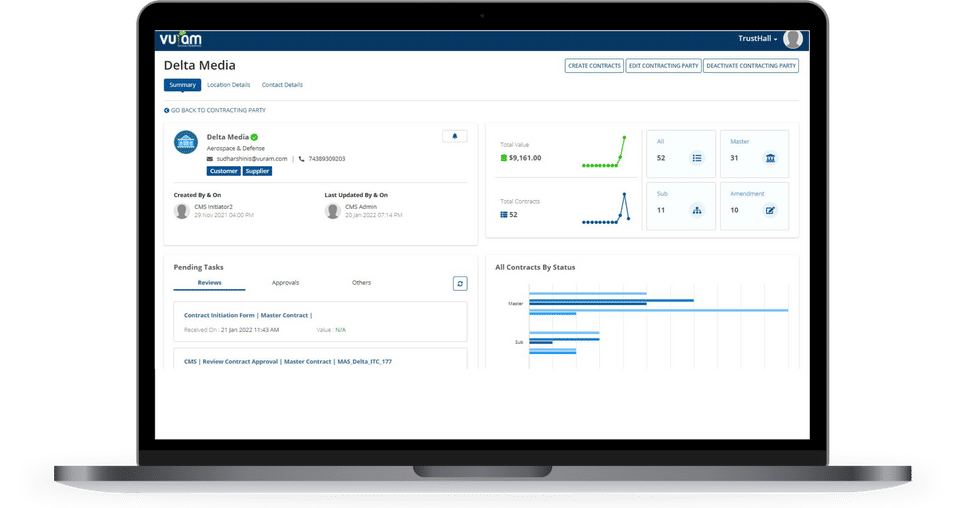Viewport: 960px width, 508px height.
Task: Click the Create Contracts button
Action: point(594,65)
